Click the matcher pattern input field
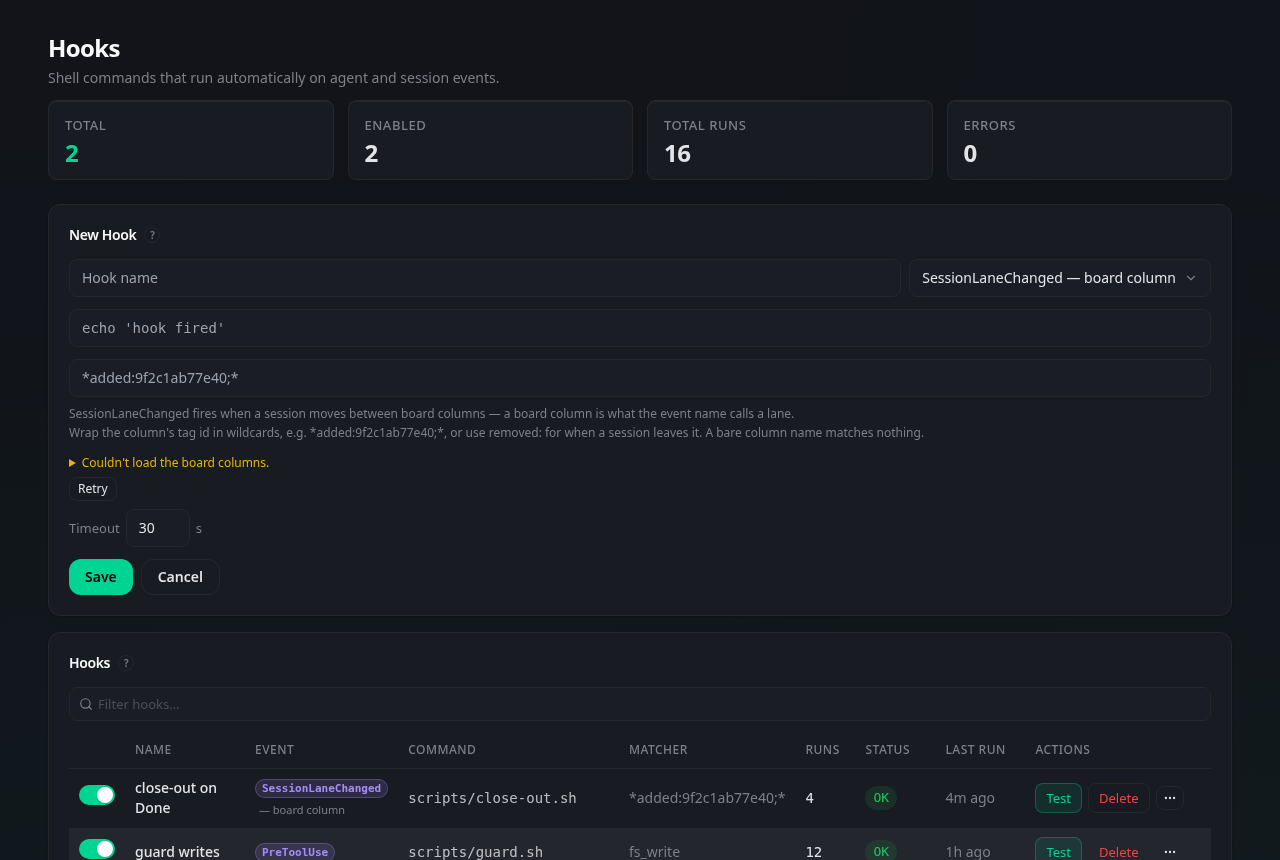This screenshot has width=1280, height=860. pos(640,378)
